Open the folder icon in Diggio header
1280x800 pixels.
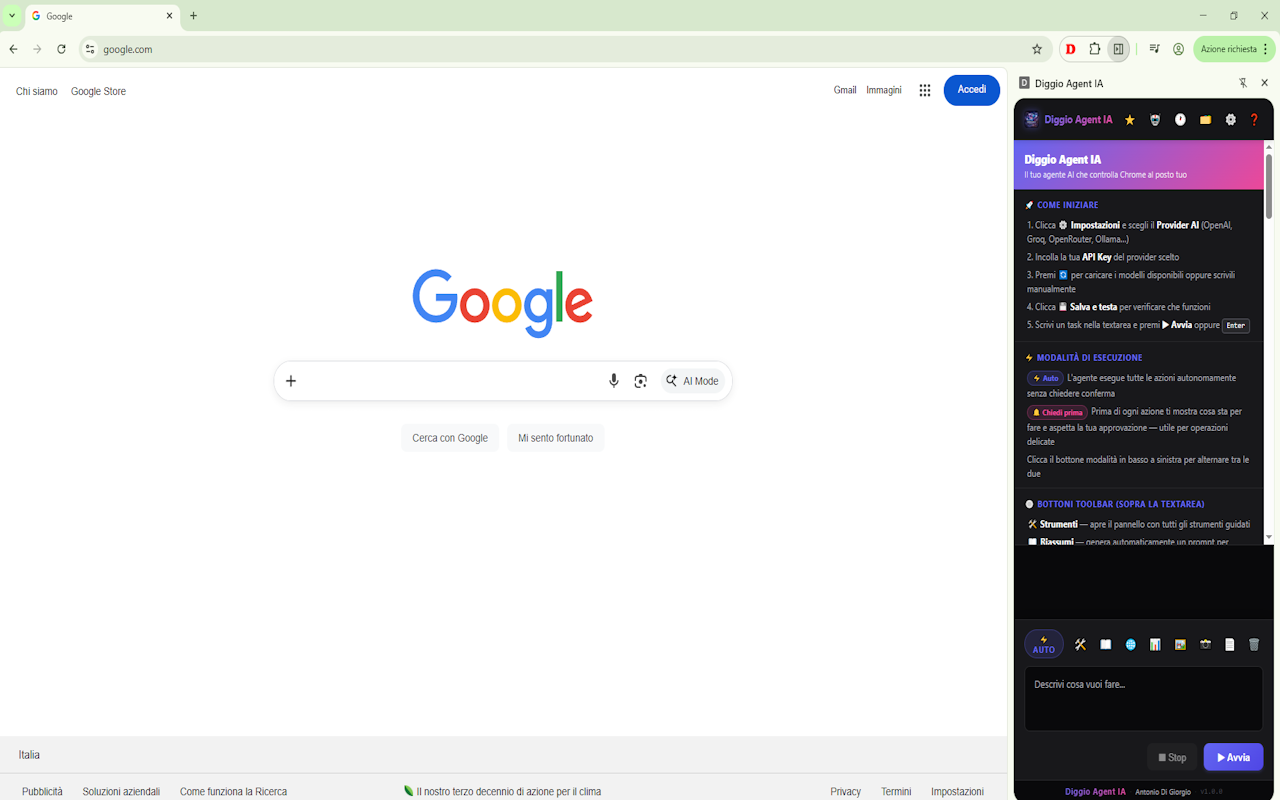click(1205, 120)
